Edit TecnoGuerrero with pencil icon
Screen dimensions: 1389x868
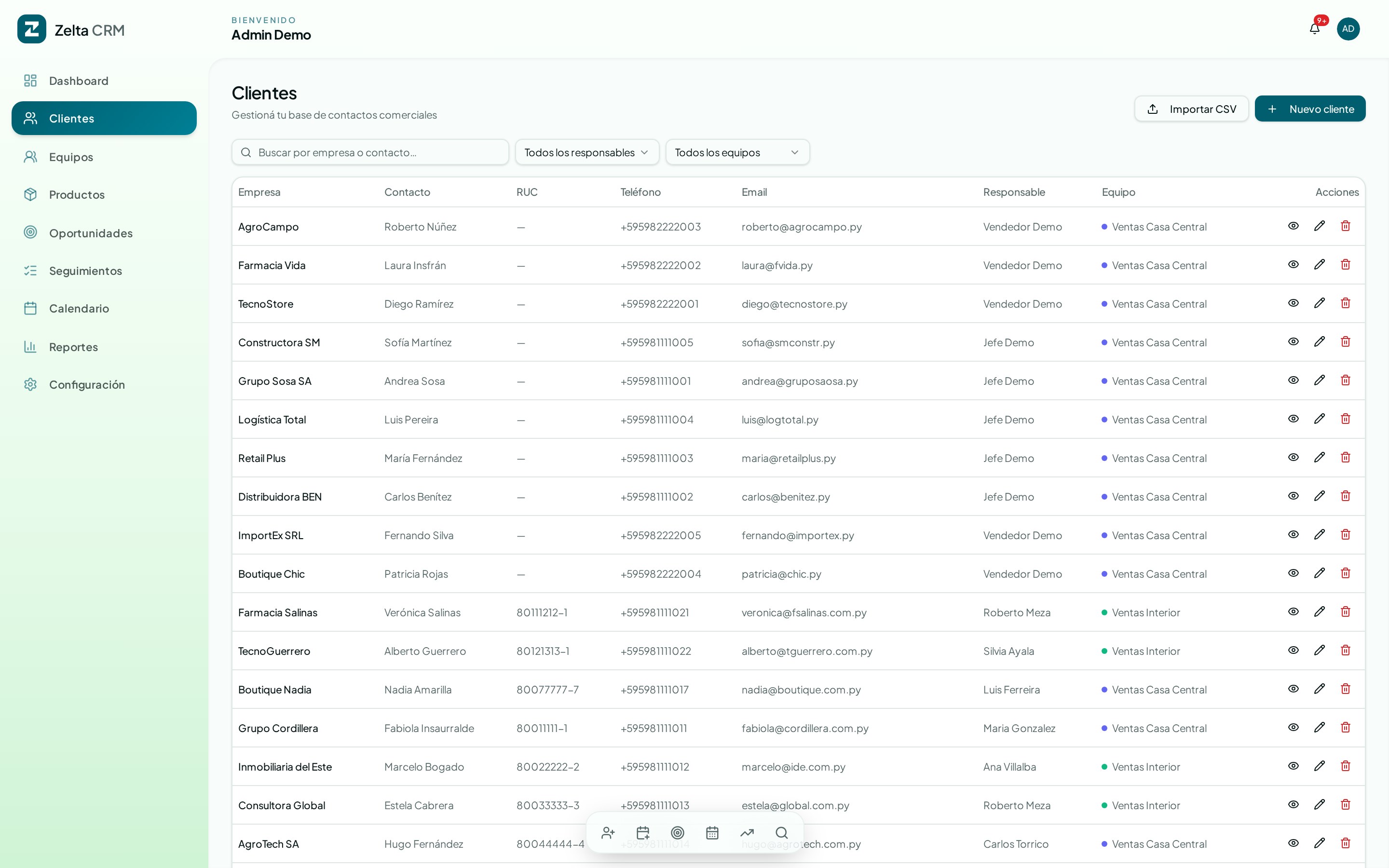tap(1320, 651)
